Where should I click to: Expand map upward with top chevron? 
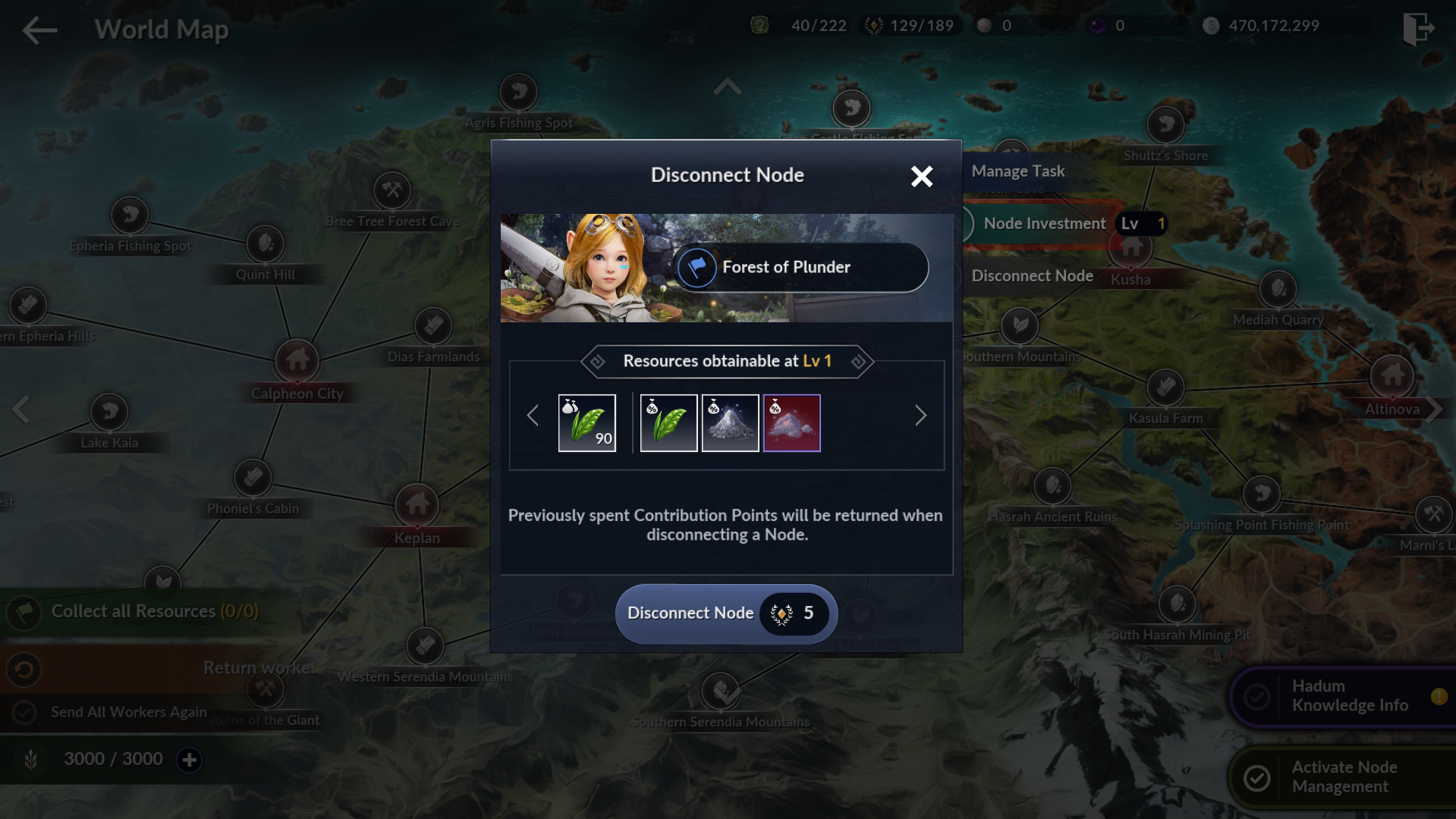(x=727, y=86)
